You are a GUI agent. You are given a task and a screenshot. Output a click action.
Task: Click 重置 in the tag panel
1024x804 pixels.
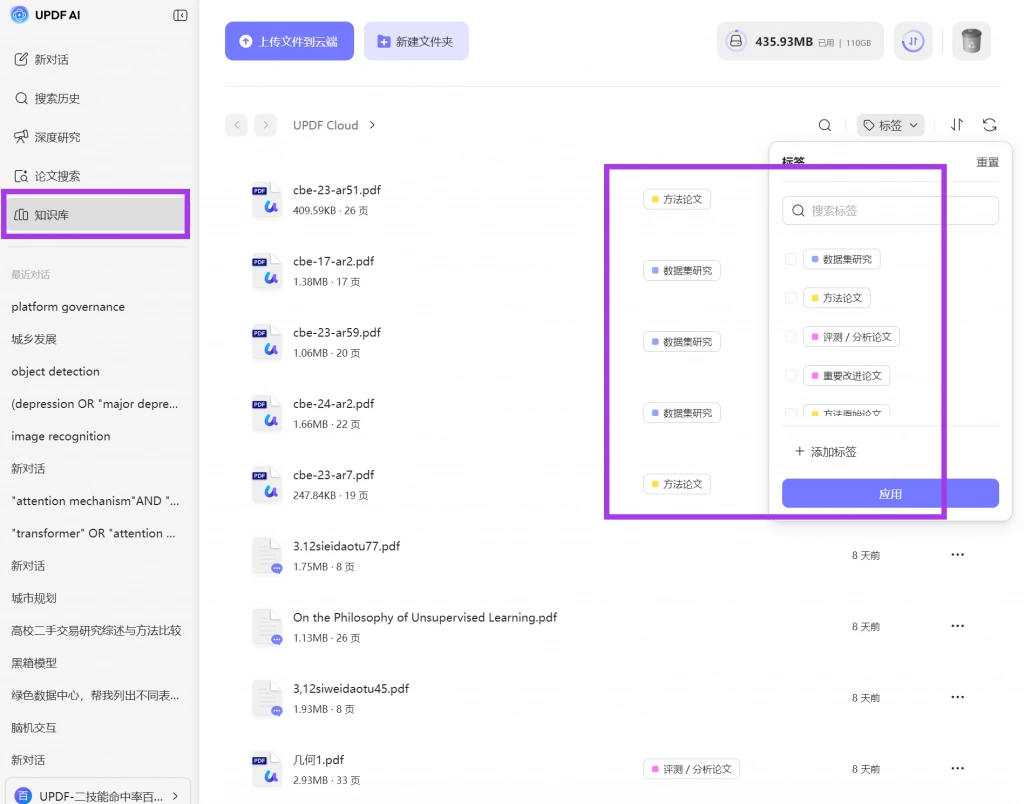point(987,162)
